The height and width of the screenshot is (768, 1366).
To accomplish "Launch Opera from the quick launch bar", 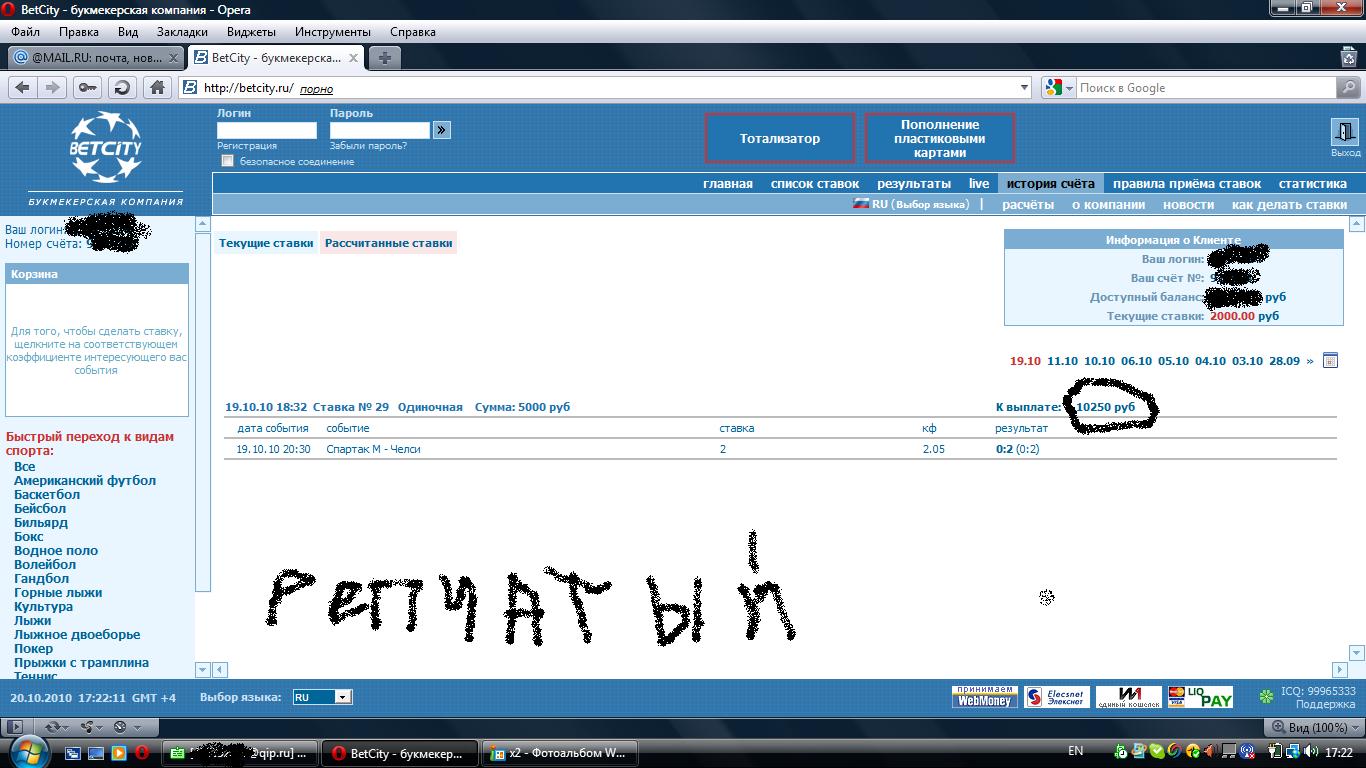I will pyautogui.click(x=142, y=752).
